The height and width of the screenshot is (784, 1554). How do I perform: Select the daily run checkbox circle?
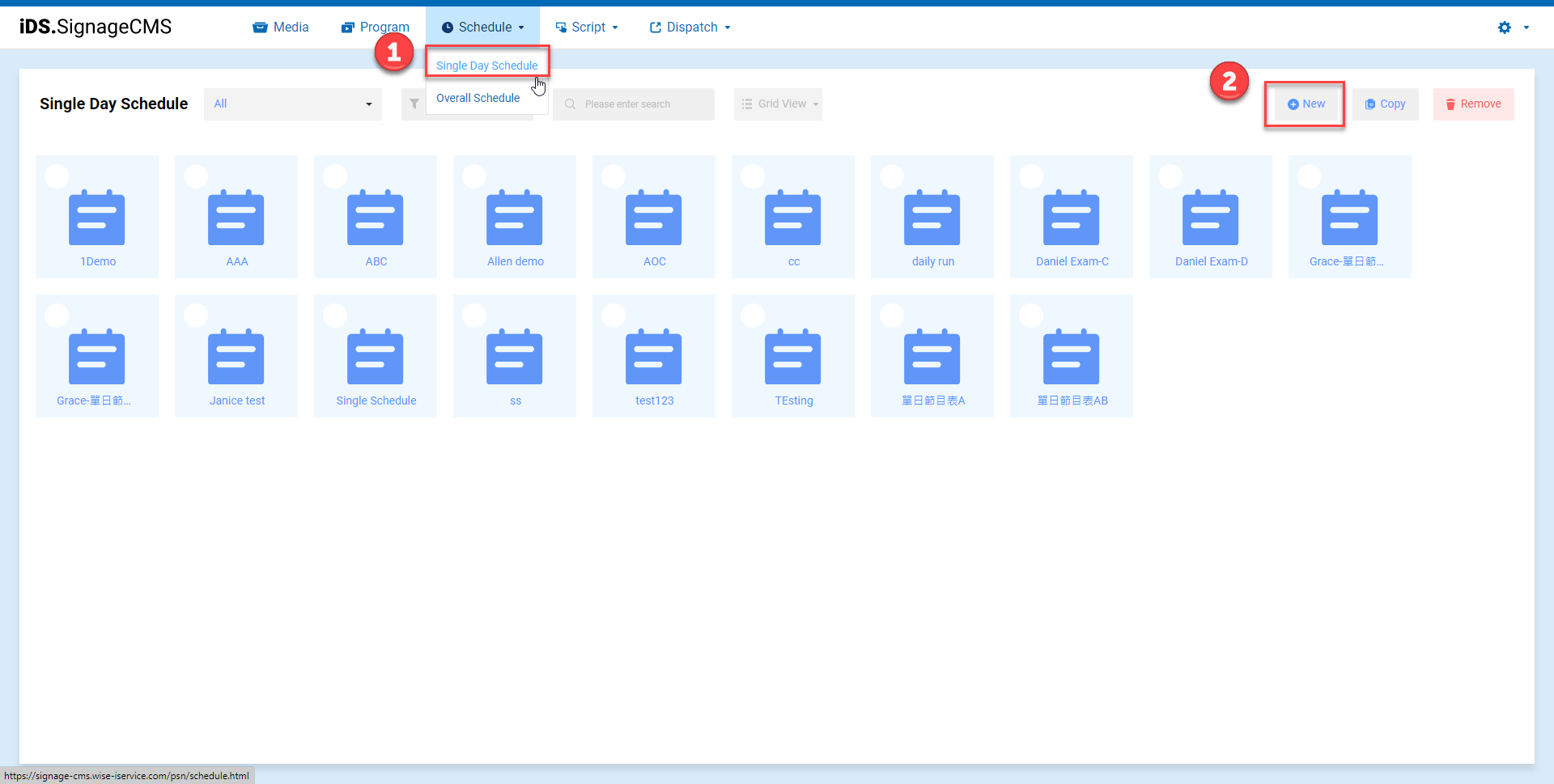(x=892, y=176)
